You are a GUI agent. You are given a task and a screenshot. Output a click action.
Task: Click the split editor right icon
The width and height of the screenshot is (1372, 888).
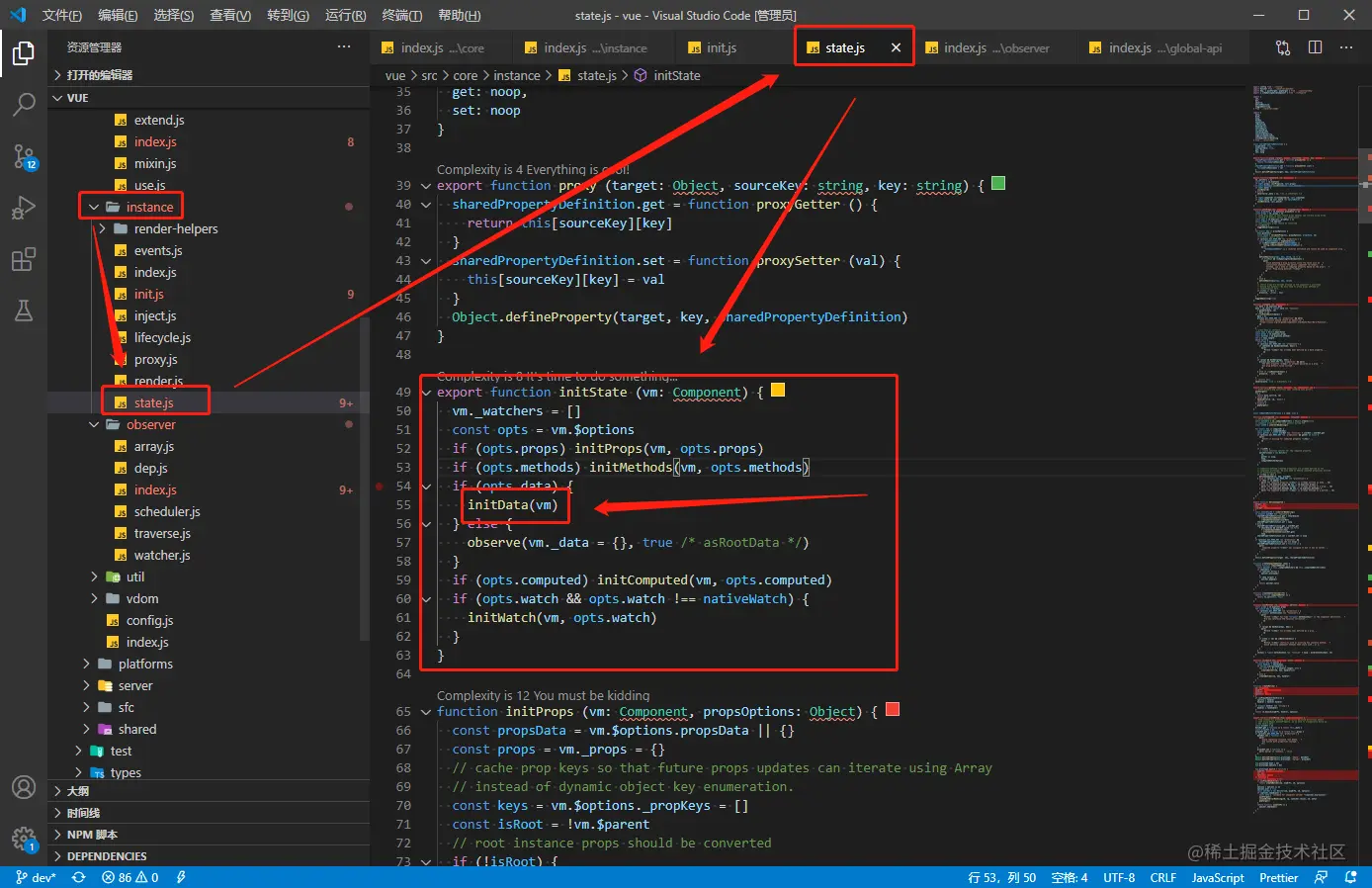(x=1315, y=47)
